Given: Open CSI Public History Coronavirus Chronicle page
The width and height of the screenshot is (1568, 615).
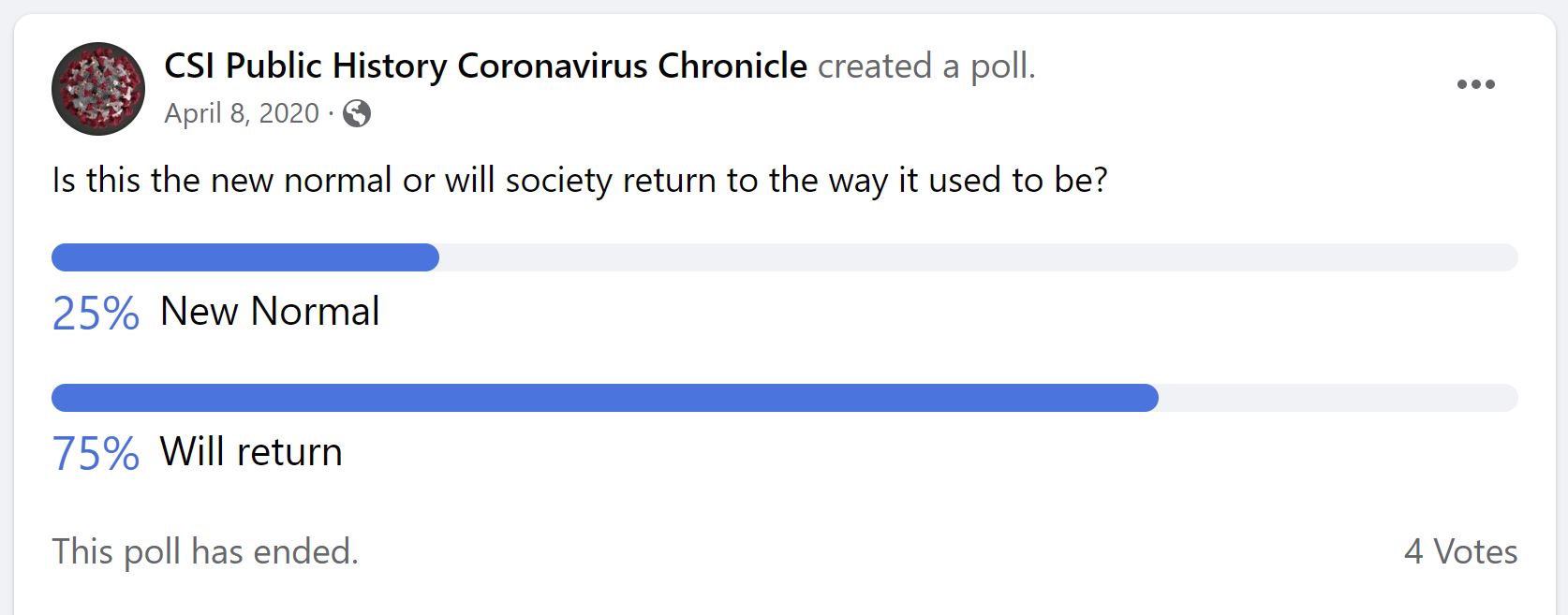Looking at the screenshot, I should point(484,66).
